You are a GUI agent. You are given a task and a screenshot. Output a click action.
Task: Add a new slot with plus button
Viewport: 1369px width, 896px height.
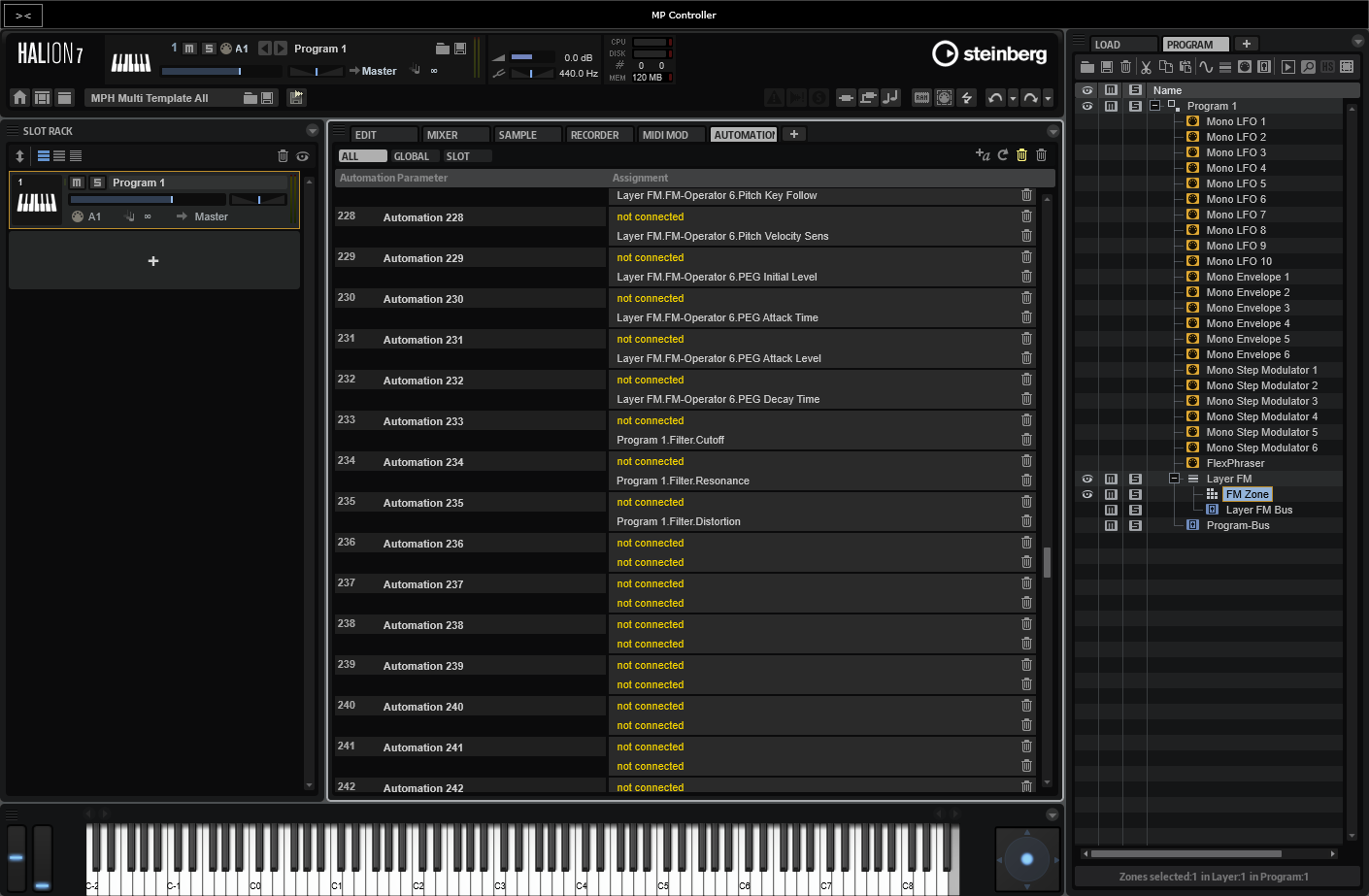tap(153, 261)
